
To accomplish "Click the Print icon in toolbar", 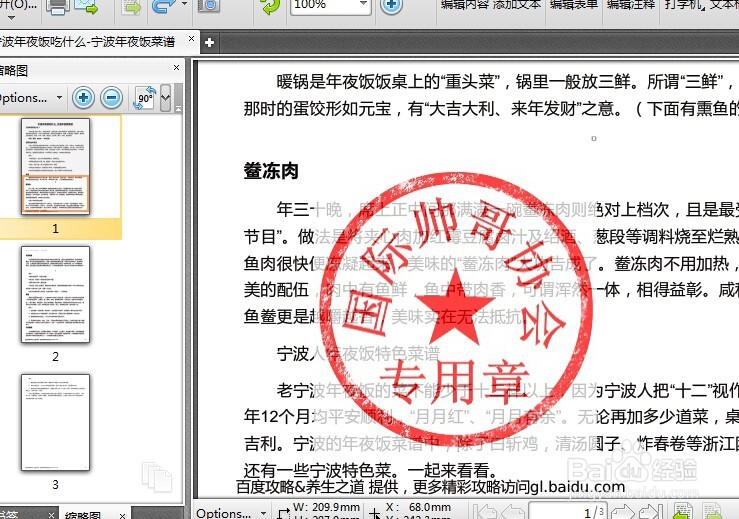I will pos(57,7).
